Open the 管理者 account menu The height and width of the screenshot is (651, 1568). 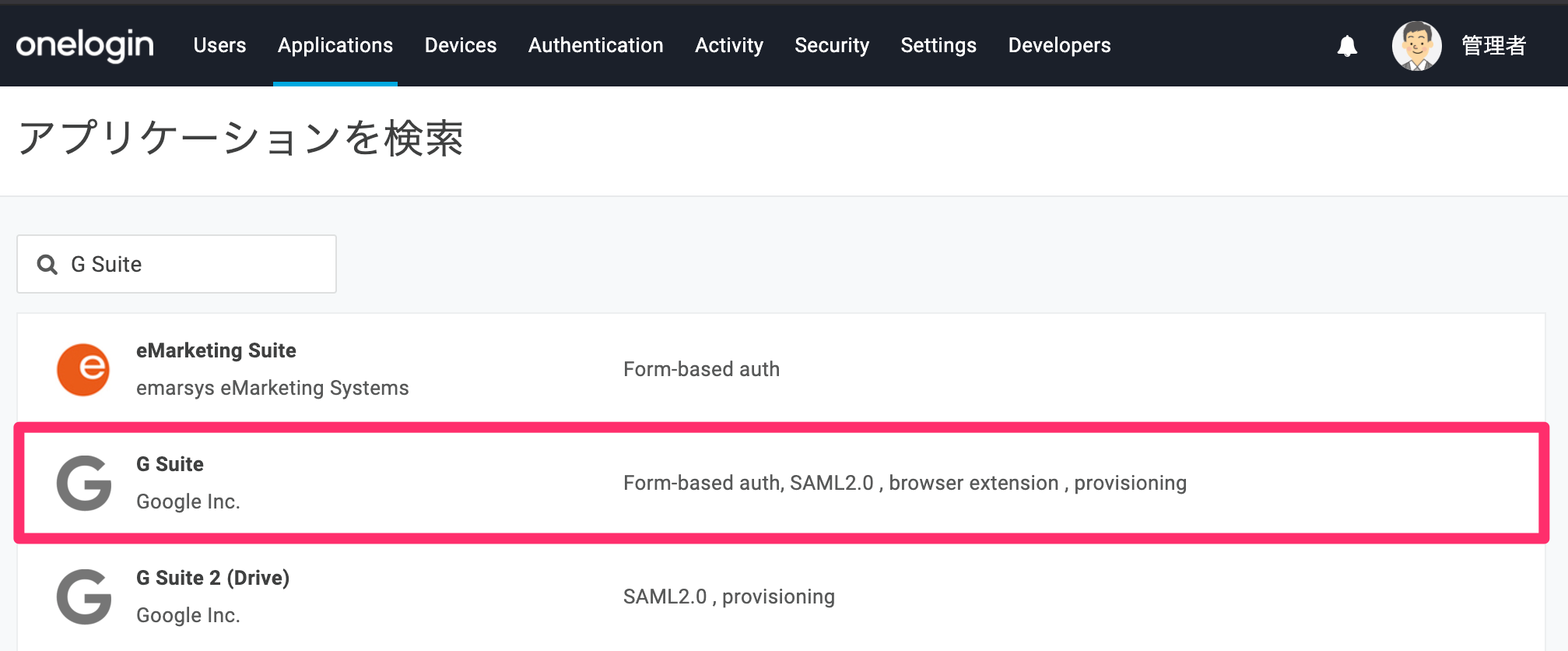click(x=1493, y=46)
